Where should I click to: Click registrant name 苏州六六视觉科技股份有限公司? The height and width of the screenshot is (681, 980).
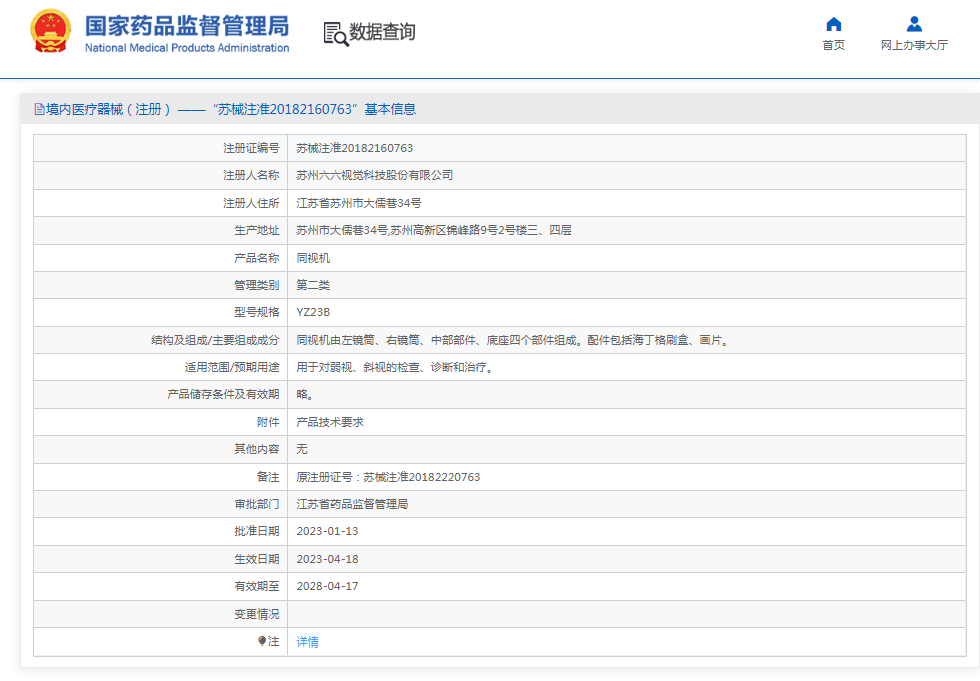374,175
